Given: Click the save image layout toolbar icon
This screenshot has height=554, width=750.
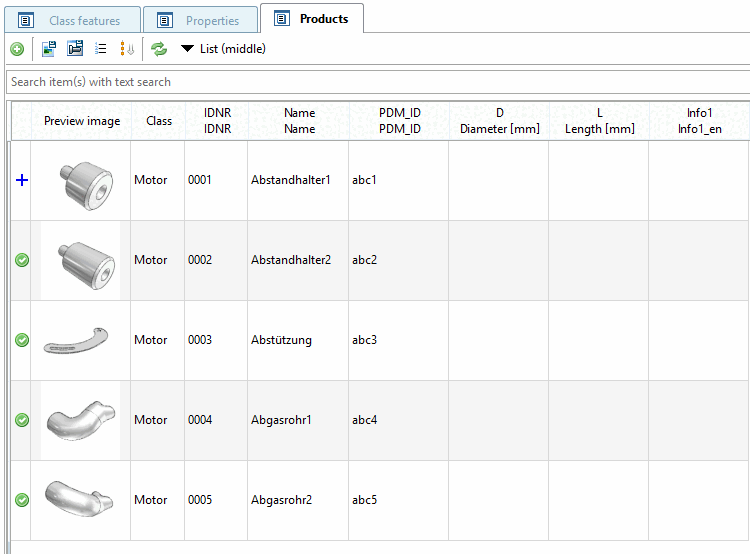Looking at the screenshot, I should pyautogui.click(x=49, y=49).
